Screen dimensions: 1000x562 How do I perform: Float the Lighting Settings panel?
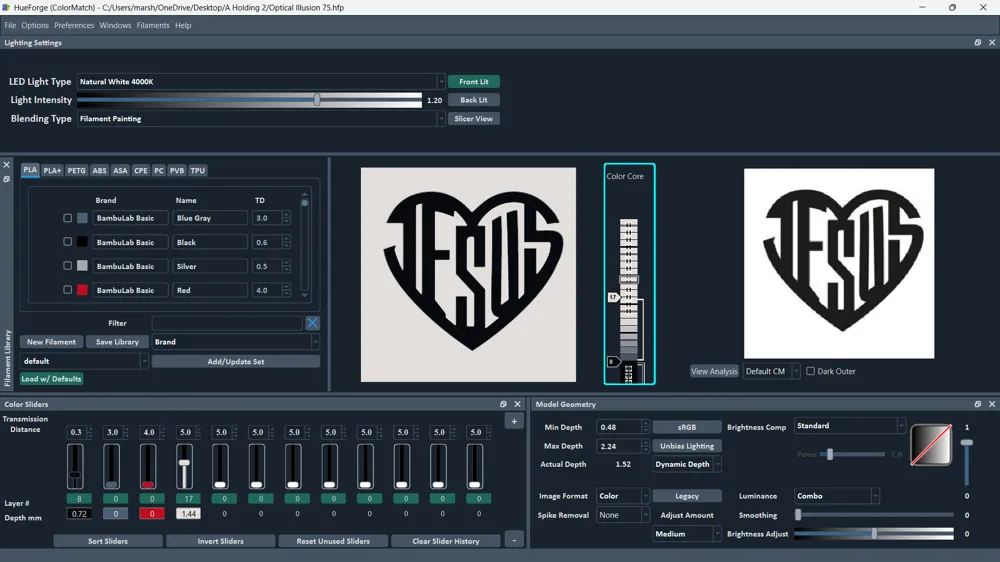coord(978,43)
